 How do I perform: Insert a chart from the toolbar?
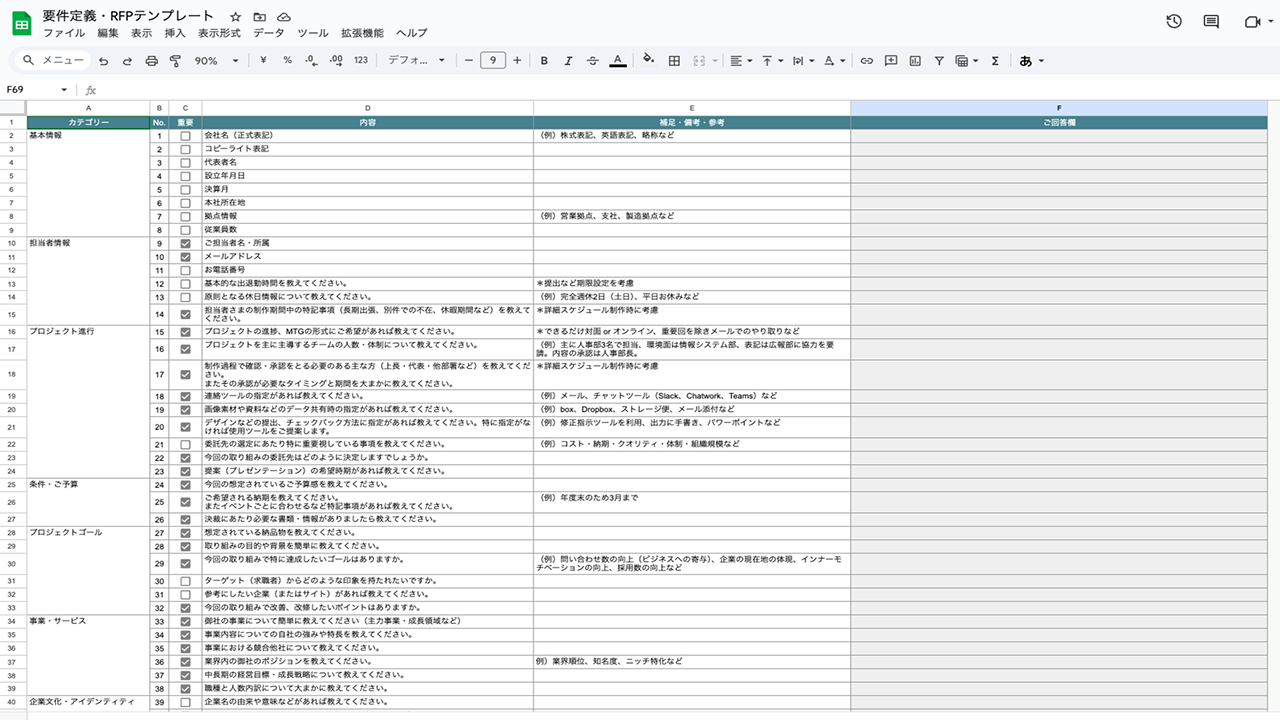pyautogui.click(x=915, y=61)
